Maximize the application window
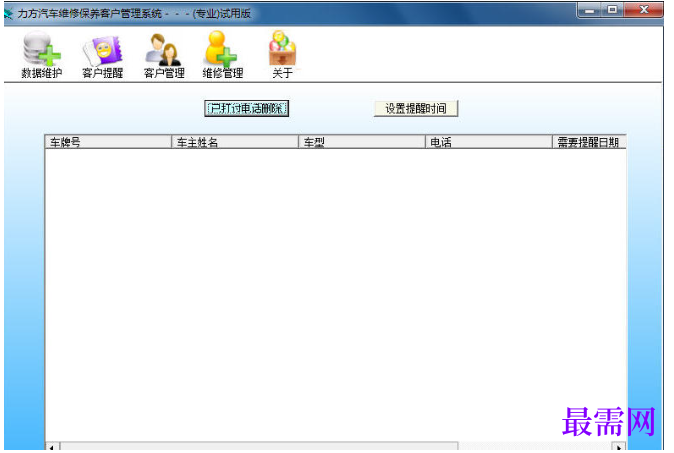 click(613, 10)
